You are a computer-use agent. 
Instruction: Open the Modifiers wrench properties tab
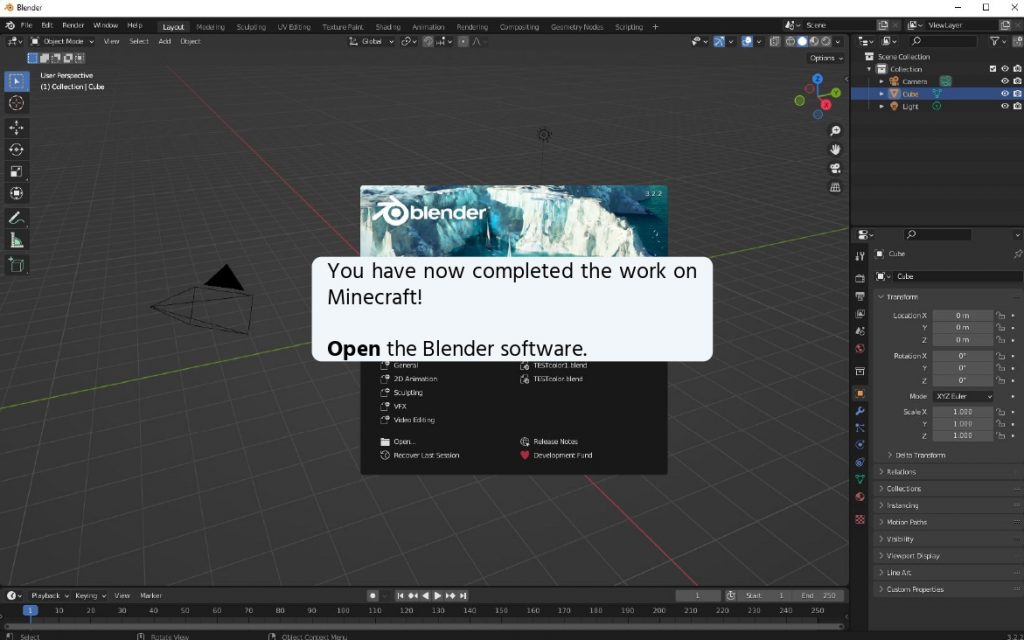(x=860, y=411)
